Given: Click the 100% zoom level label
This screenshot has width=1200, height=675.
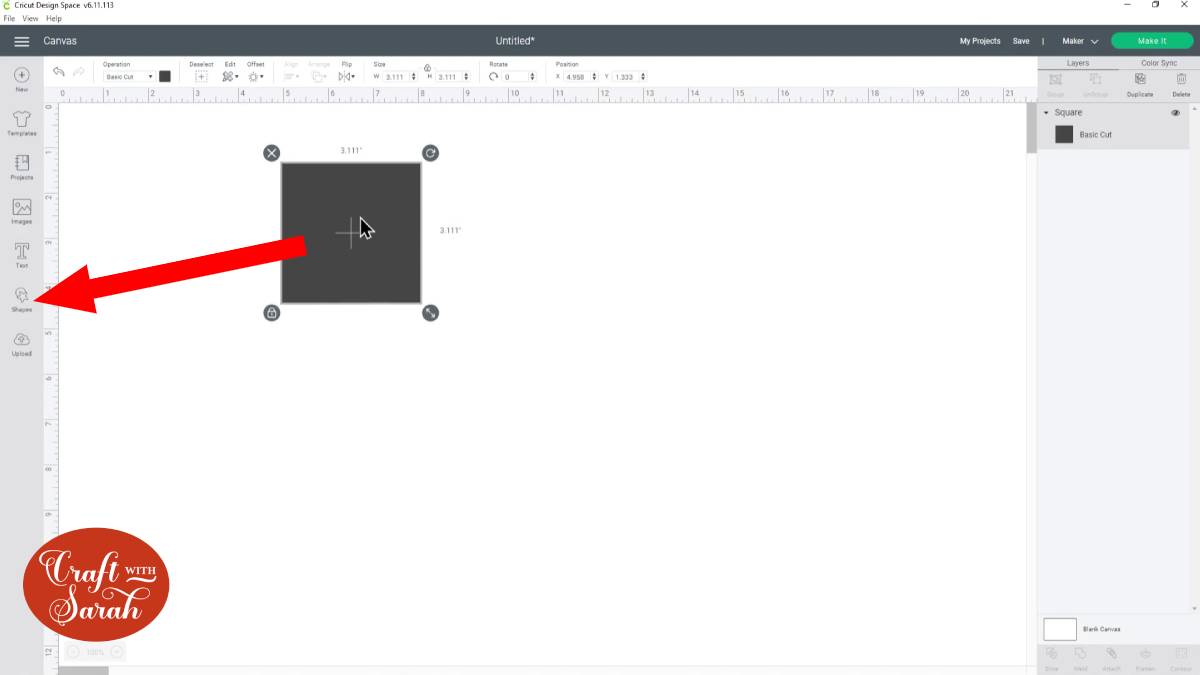Looking at the screenshot, I should click(95, 652).
